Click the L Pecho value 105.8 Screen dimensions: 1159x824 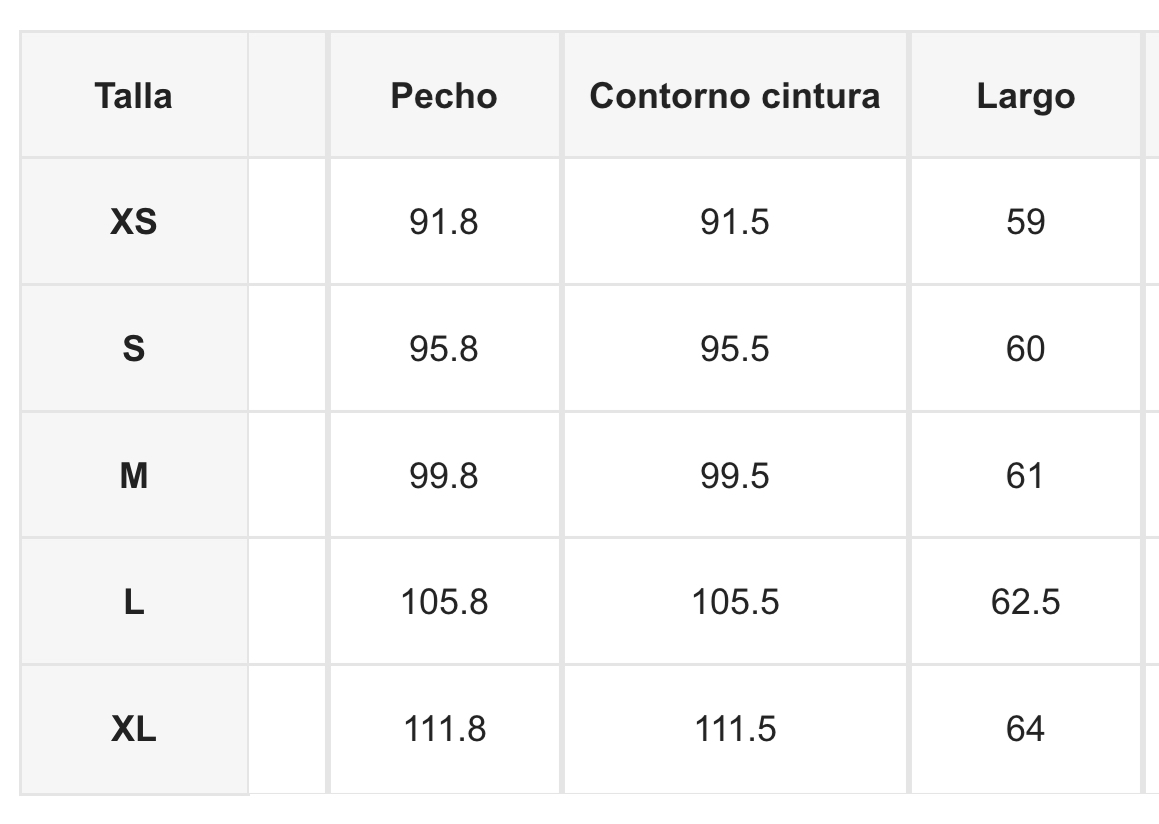(443, 602)
